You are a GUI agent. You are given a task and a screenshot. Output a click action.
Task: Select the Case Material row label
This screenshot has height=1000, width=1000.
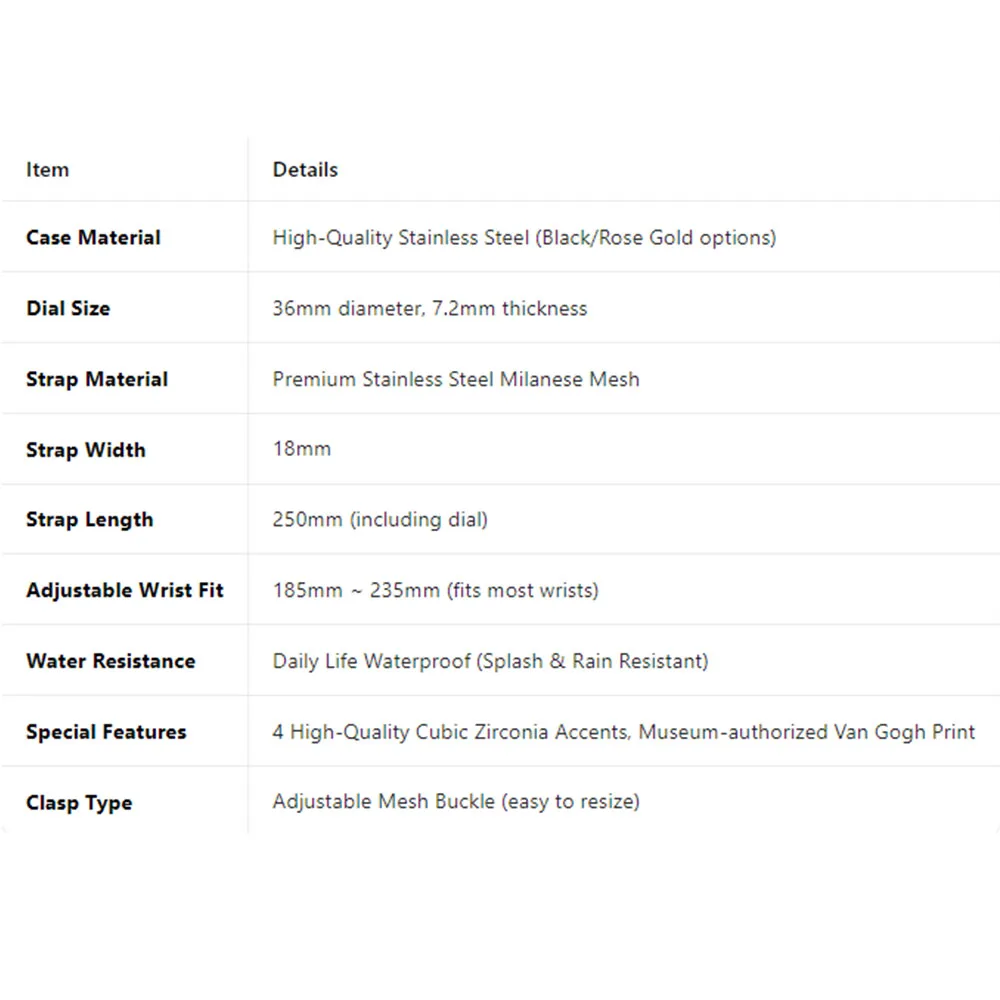click(x=93, y=237)
